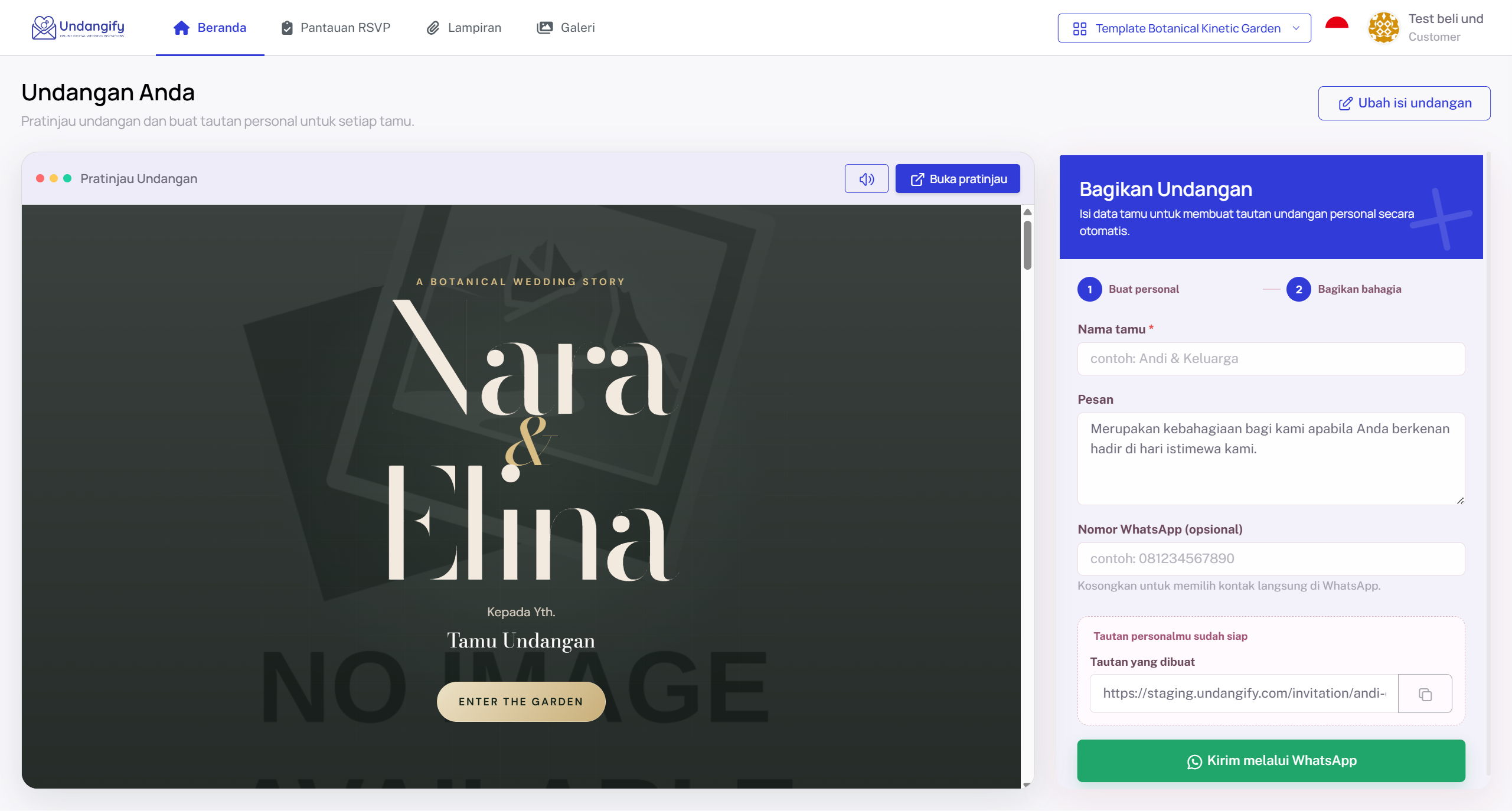This screenshot has height=811, width=1512.
Task: Click the Pesan textarea resize handle
Action: 1459,501
